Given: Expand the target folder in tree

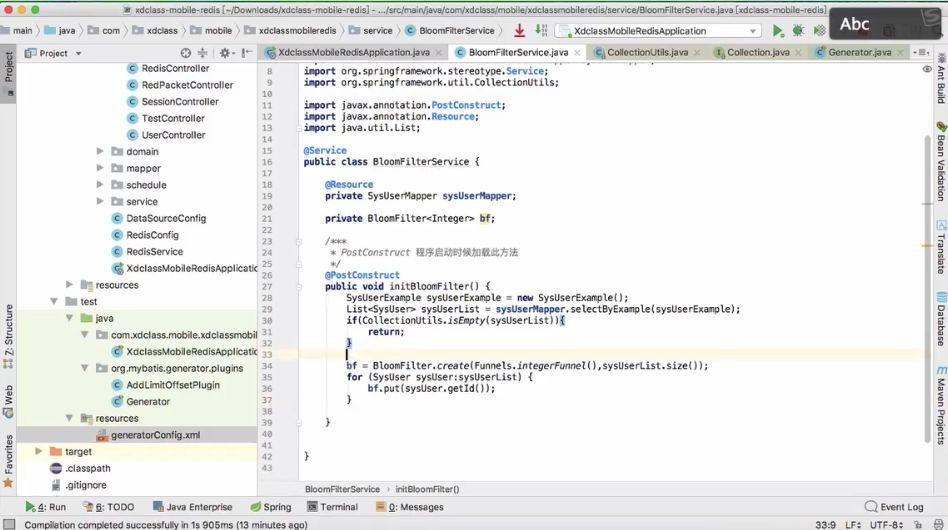Looking at the screenshot, I should click(40, 452).
